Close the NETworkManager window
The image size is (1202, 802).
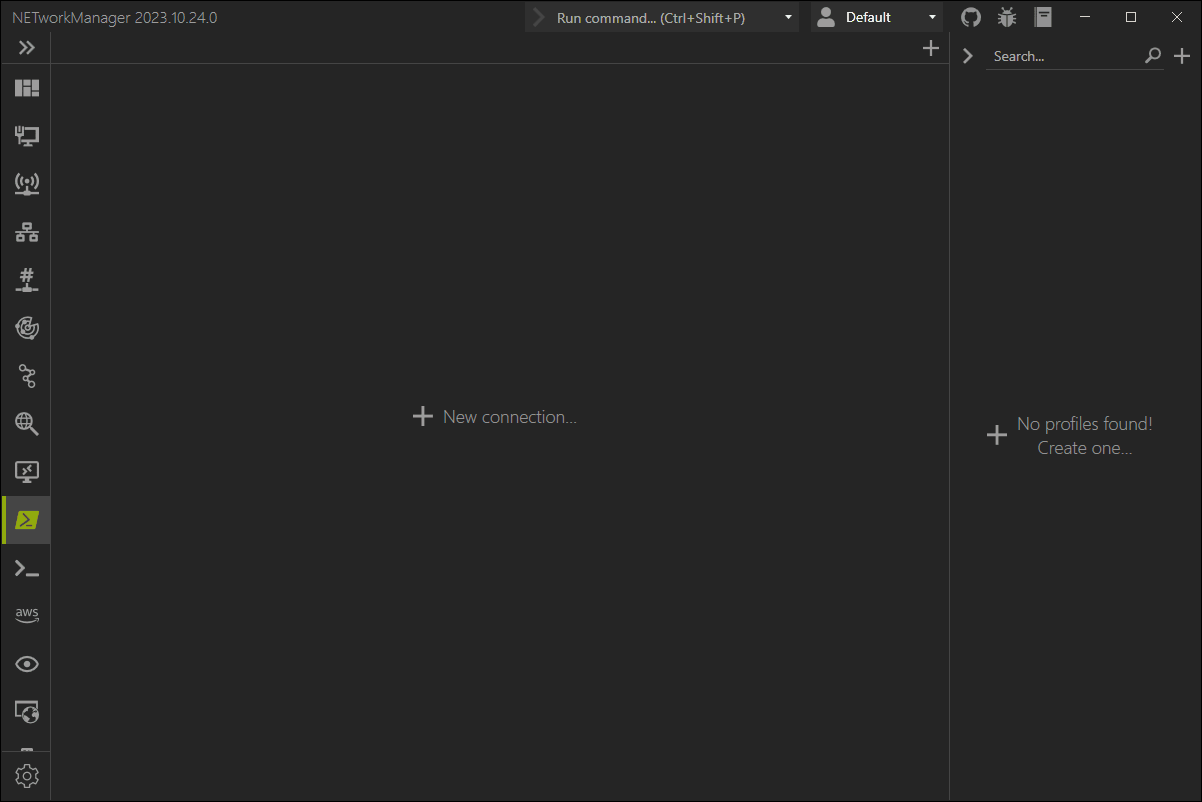(1177, 17)
